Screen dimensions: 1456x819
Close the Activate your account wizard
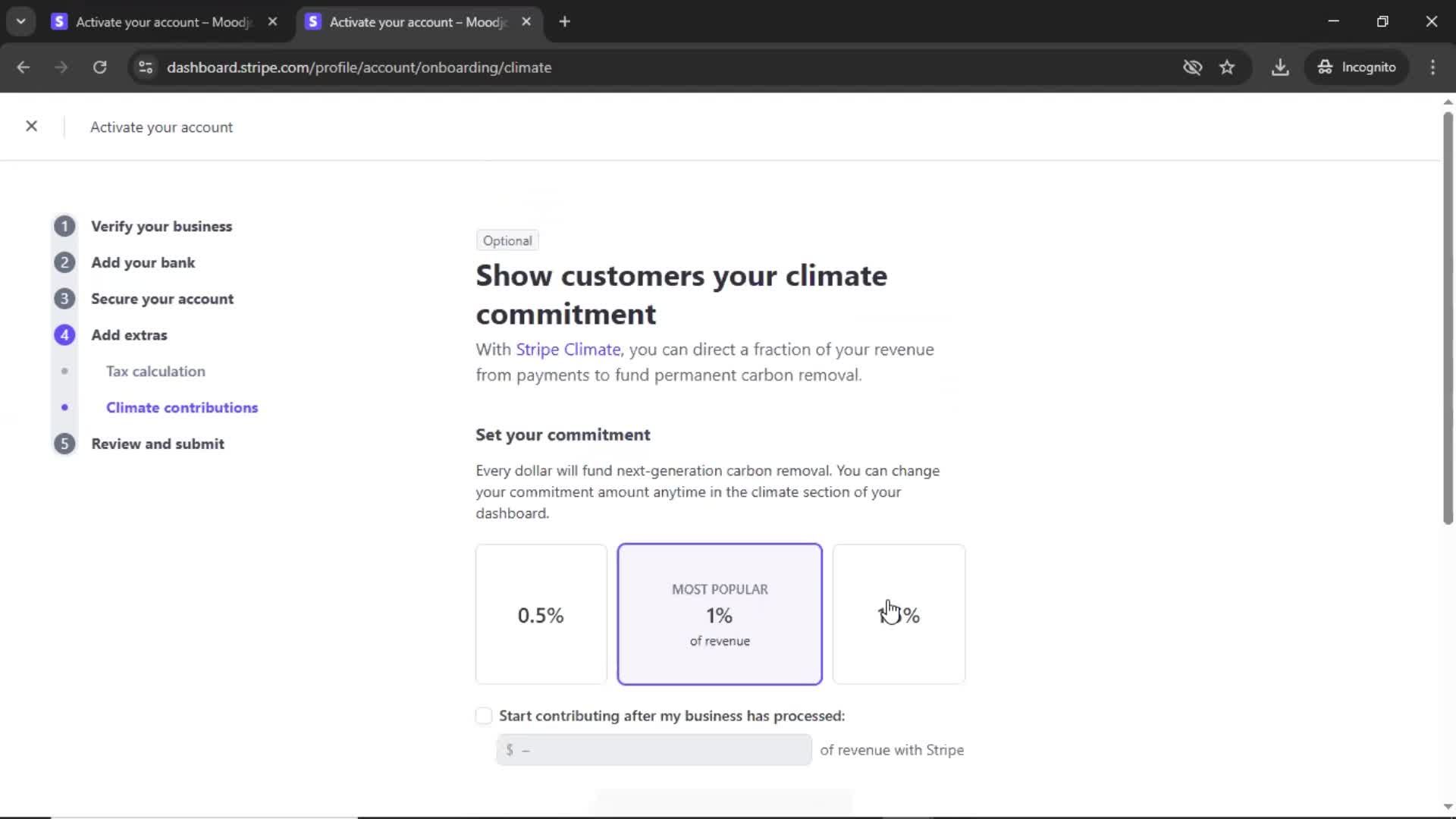(31, 127)
